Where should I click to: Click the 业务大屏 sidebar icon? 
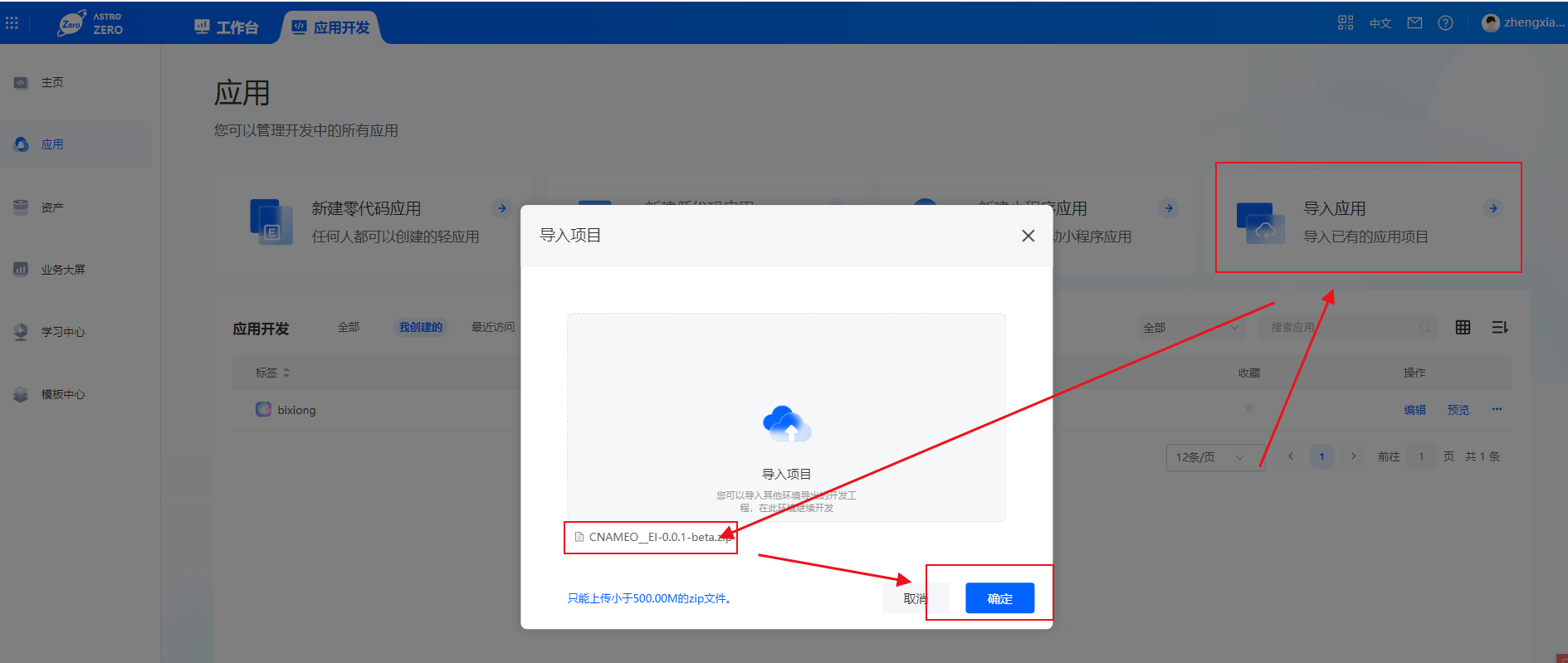[21, 269]
